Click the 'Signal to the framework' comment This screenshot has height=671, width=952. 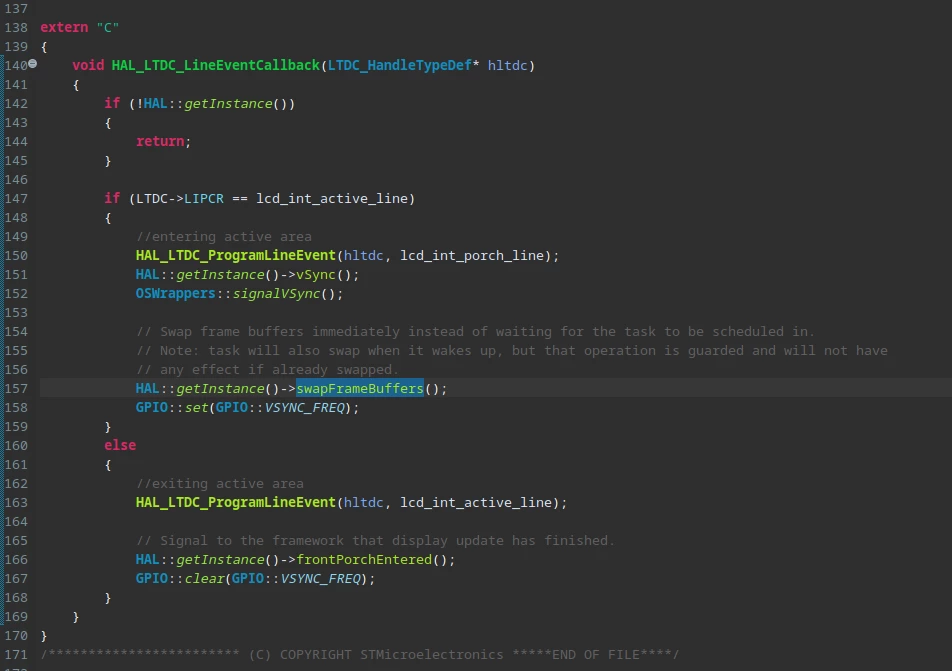click(376, 540)
